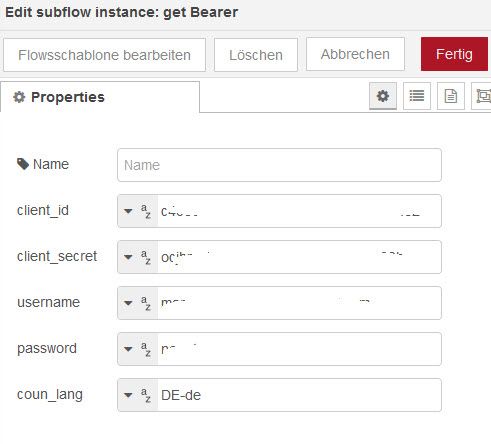Click the string type icon for client_id
The height and width of the screenshot is (444, 491).
[x=146, y=211]
